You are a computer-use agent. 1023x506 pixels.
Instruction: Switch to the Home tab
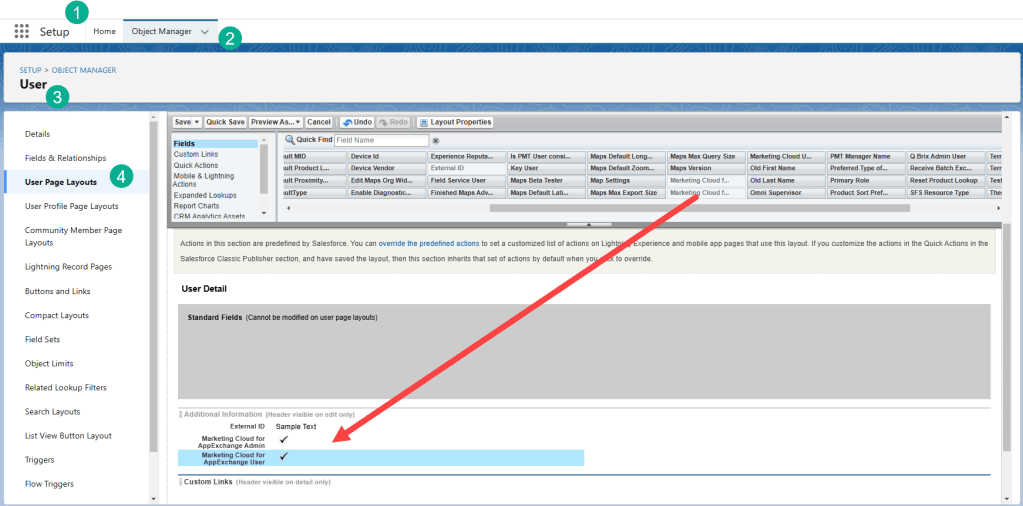105,32
